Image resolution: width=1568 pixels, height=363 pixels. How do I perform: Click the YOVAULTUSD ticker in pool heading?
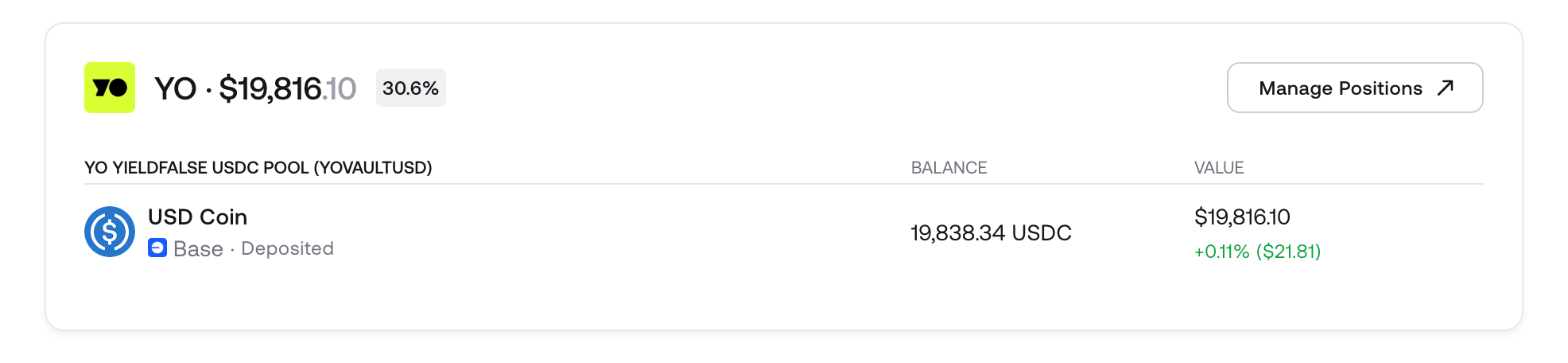(x=373, y=168)
